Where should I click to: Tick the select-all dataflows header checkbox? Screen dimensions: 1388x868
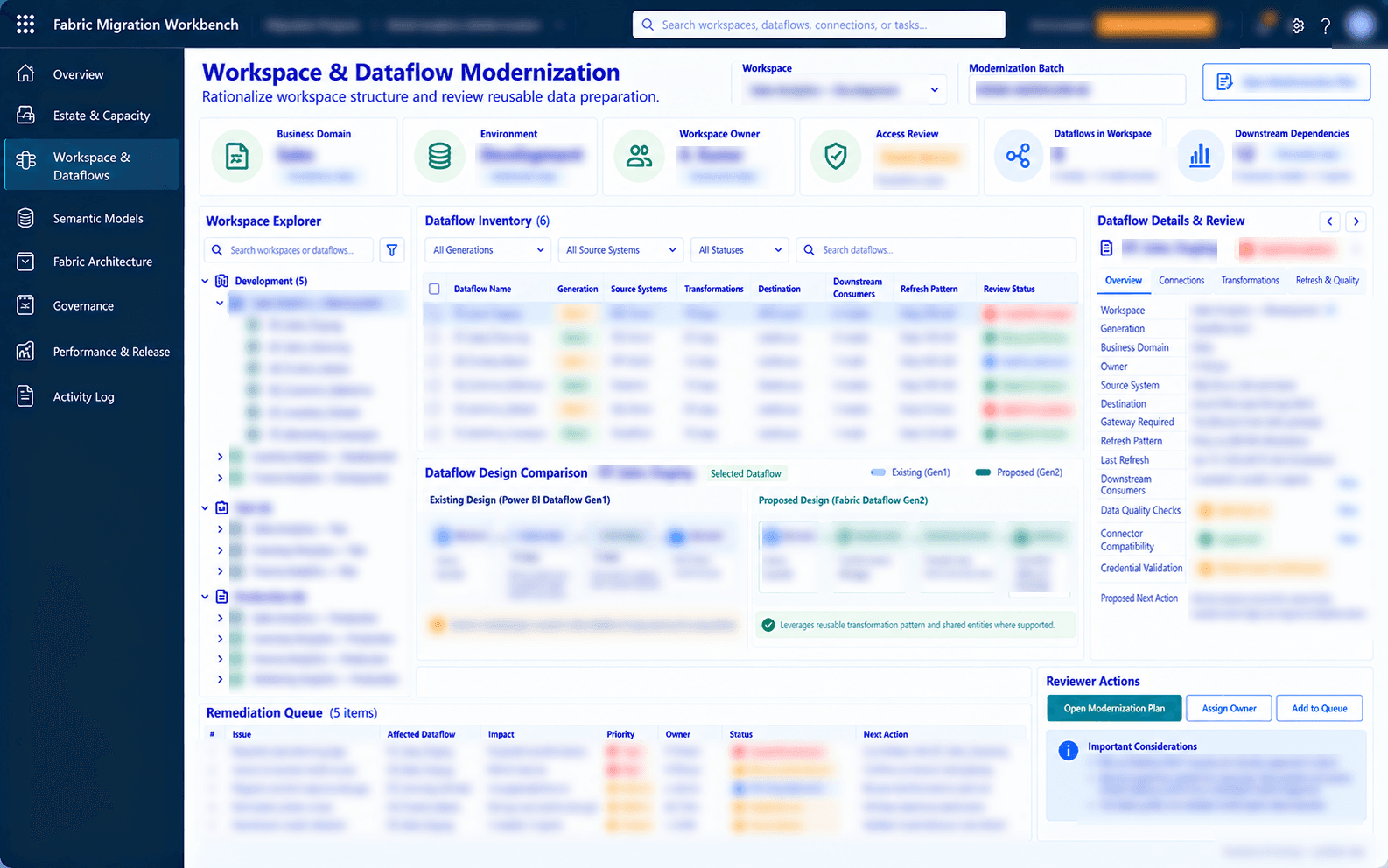[x=434, y=289]
